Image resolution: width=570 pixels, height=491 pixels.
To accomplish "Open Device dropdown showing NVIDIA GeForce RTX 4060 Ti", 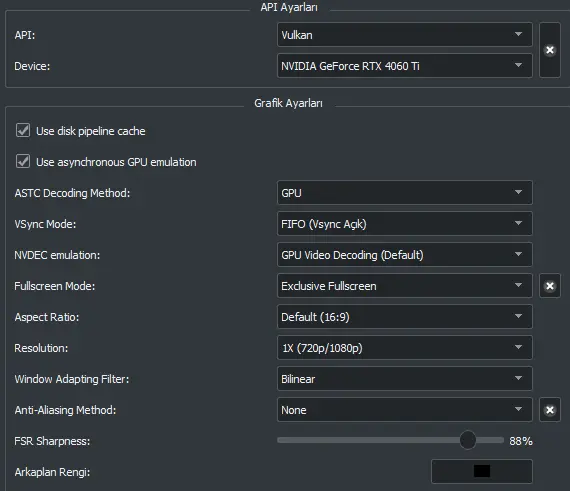I will click(x=405, y=66).
